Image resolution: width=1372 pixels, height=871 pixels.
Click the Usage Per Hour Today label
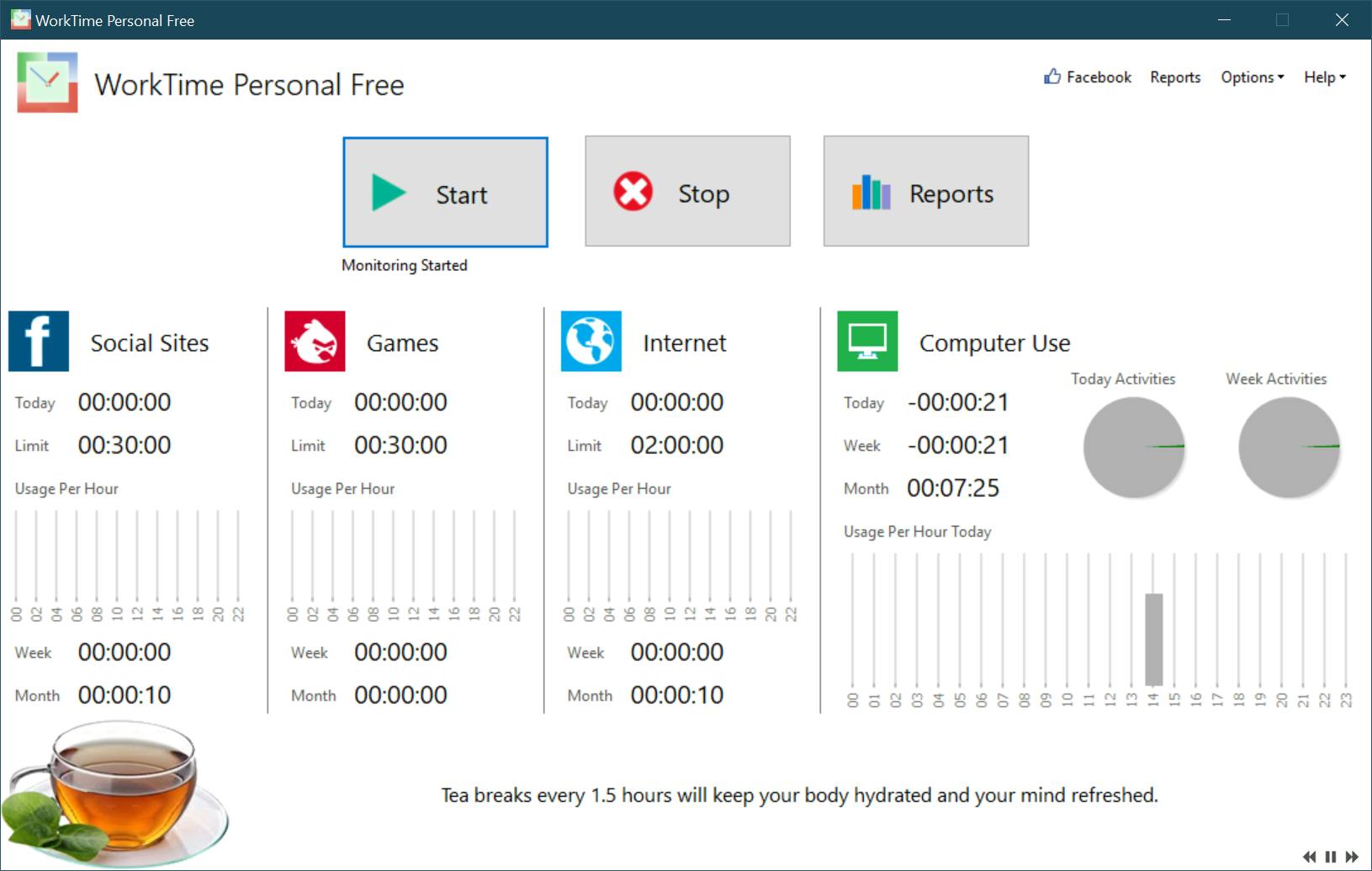tap(918, 532)
